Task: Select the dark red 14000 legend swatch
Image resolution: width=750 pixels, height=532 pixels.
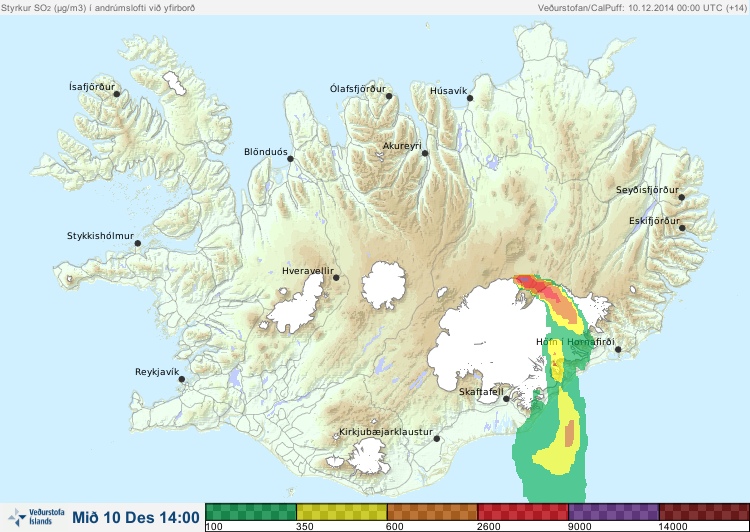Action: [x=704, y=512]
